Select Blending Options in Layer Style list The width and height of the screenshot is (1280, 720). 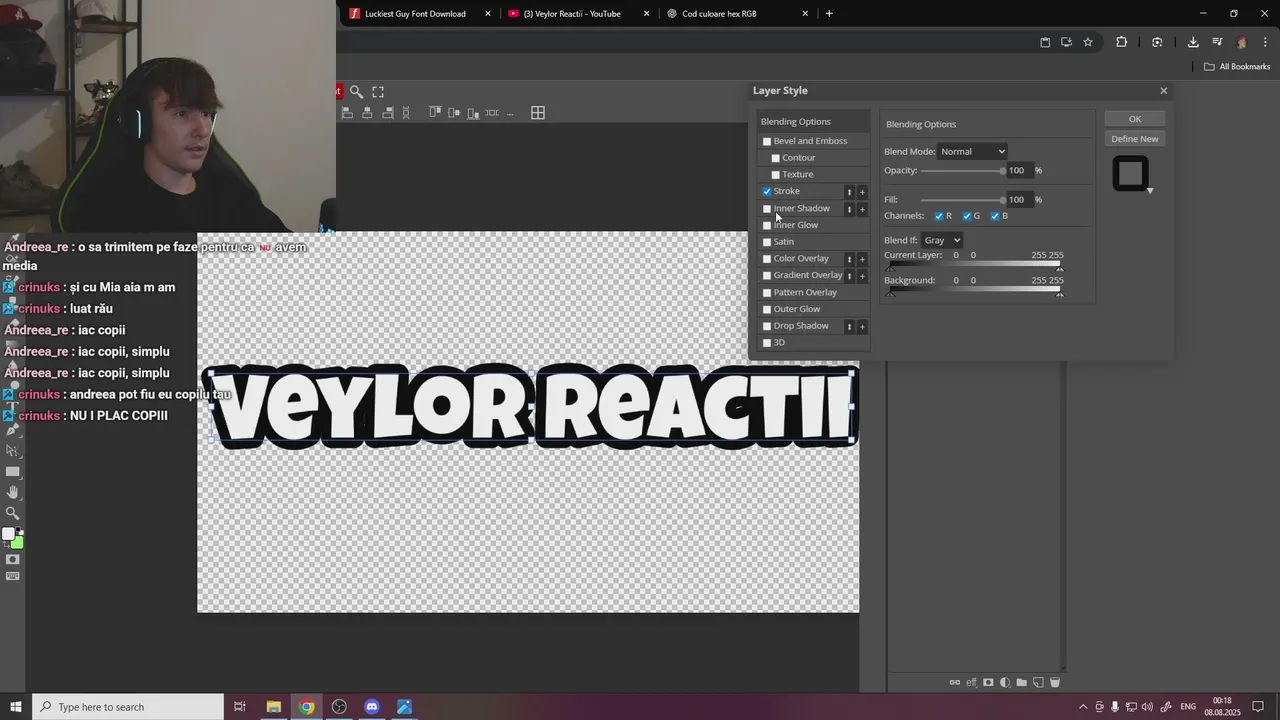click(x=795, y=122)
